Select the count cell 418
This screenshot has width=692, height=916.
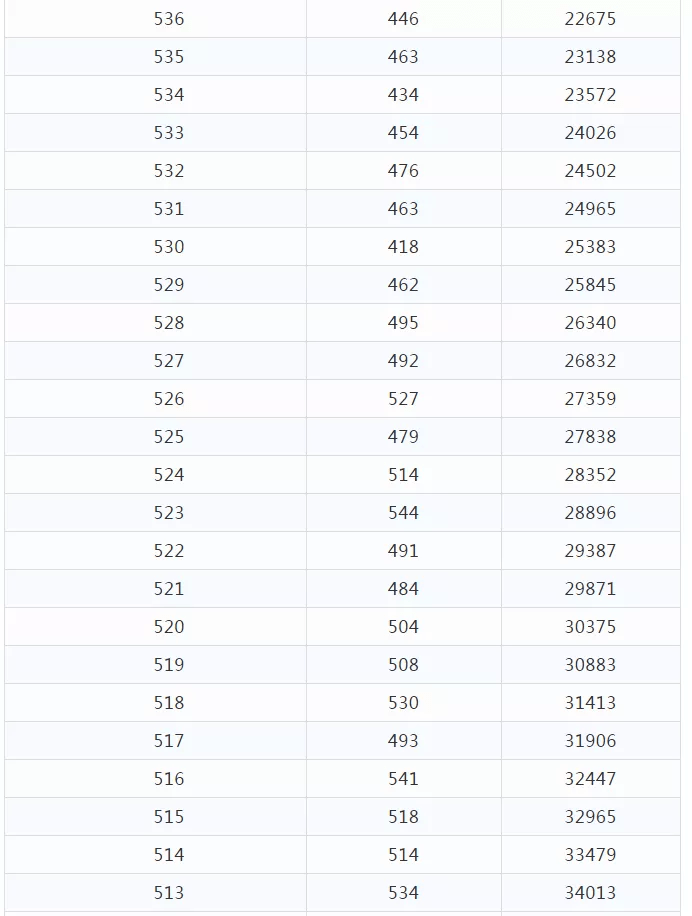coord(403,247)
